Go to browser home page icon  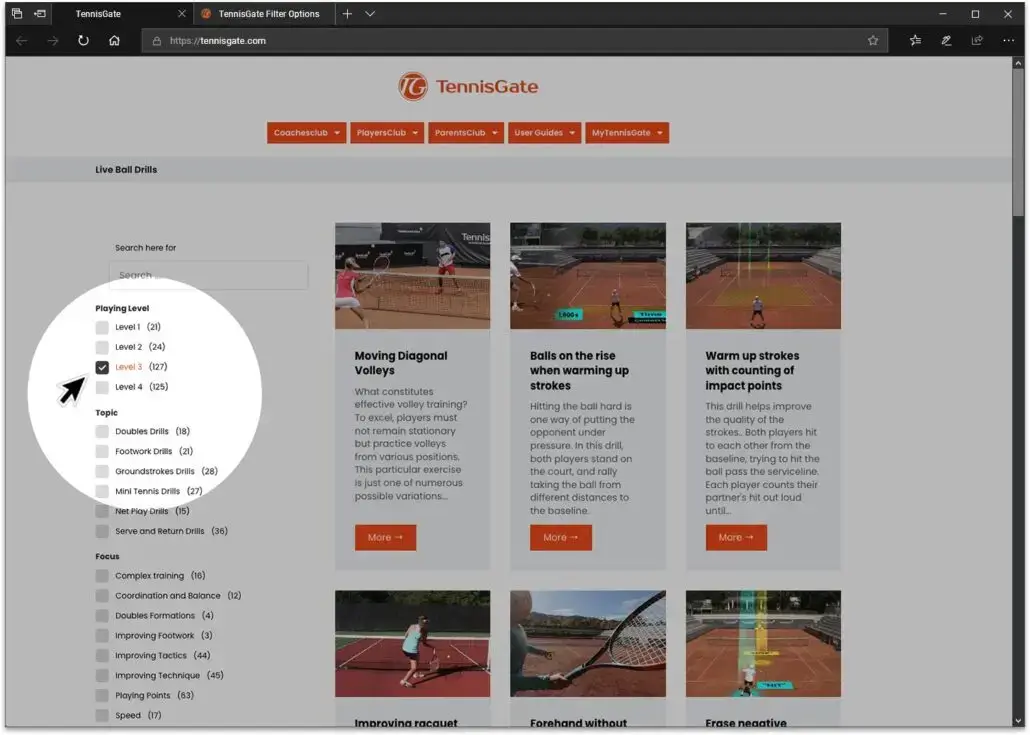(x=114, y=41)
